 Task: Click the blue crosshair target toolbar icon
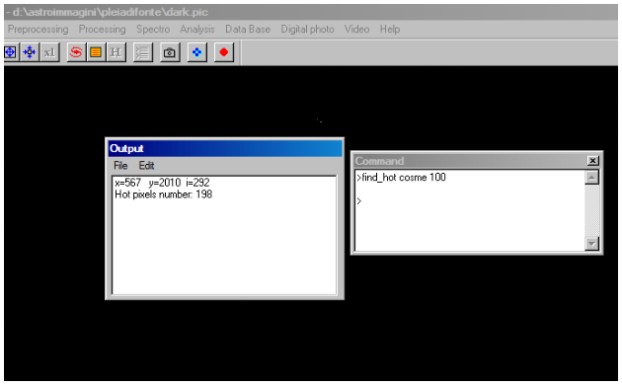[x=10, y=52]
